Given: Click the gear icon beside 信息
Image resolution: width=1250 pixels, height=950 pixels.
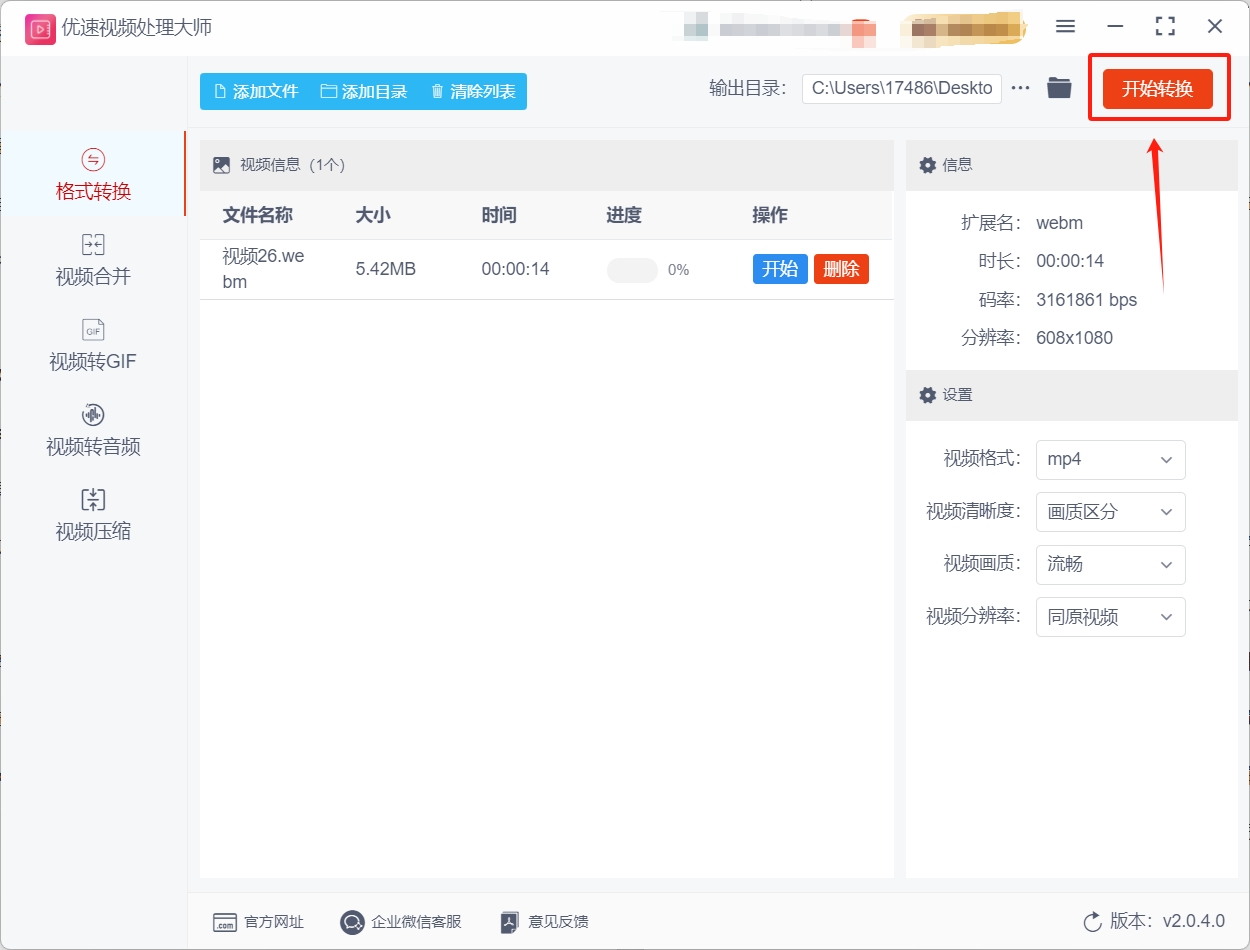Looking at the screenshot, I should point(928,165).
